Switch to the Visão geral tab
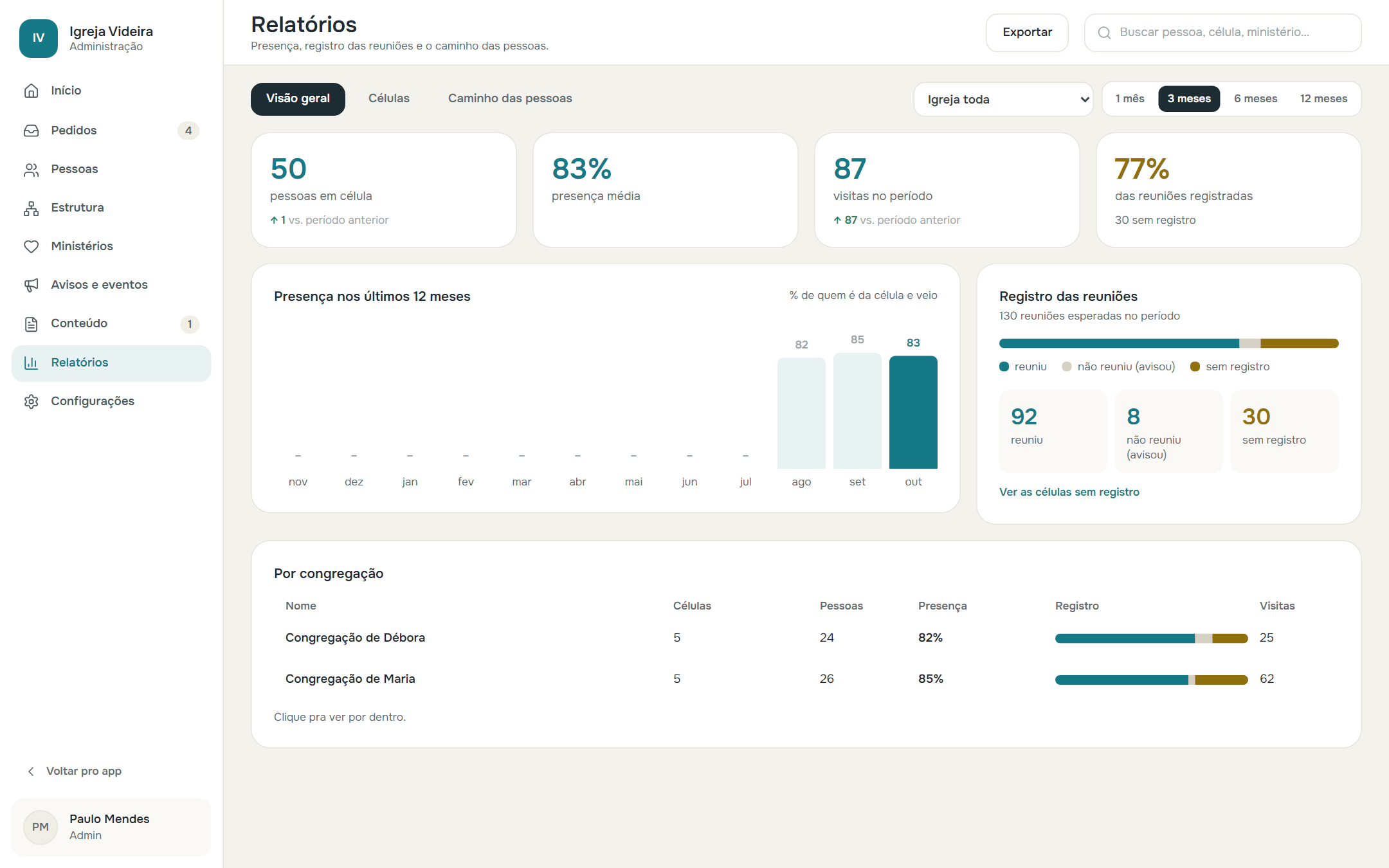The image size is (1389, 868). 298,98
